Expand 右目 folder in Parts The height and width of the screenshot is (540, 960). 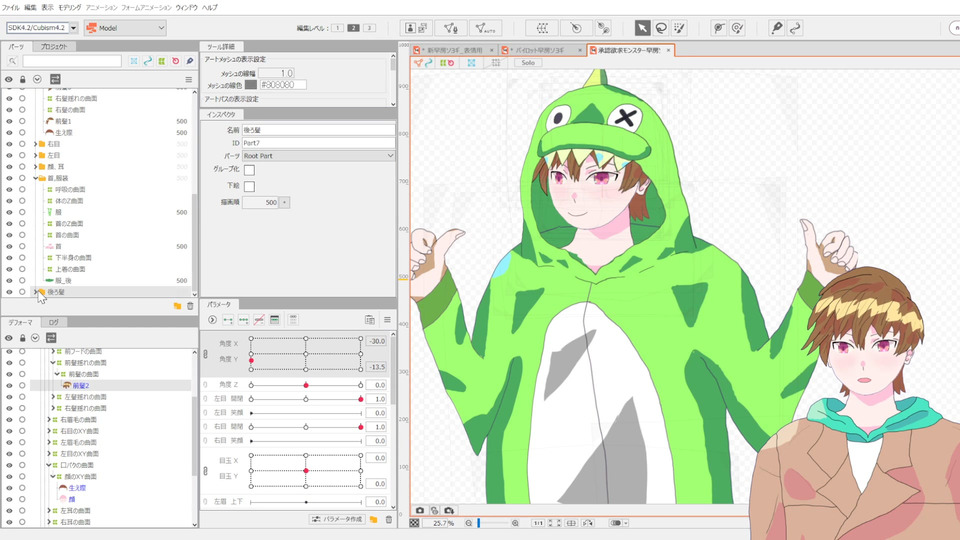pos(35,144)
